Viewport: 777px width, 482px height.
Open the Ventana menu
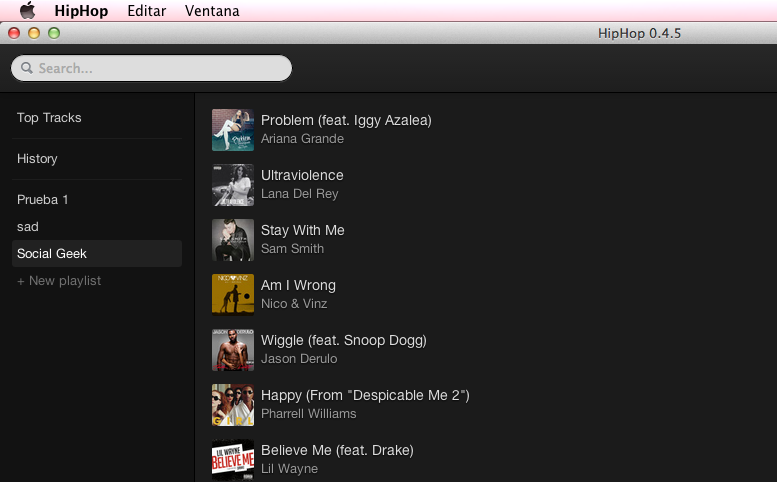pyautogui.click(x=212, y=11)
